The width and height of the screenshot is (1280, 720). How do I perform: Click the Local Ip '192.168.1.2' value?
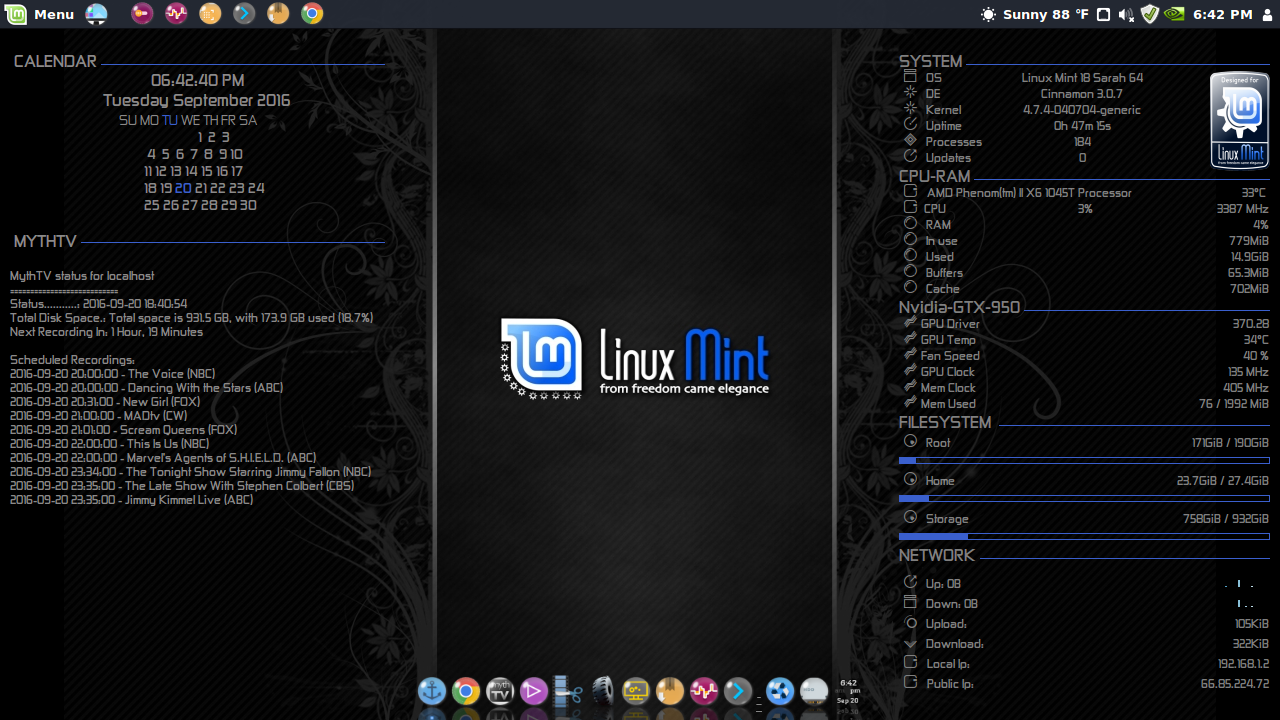[1243, 664]
